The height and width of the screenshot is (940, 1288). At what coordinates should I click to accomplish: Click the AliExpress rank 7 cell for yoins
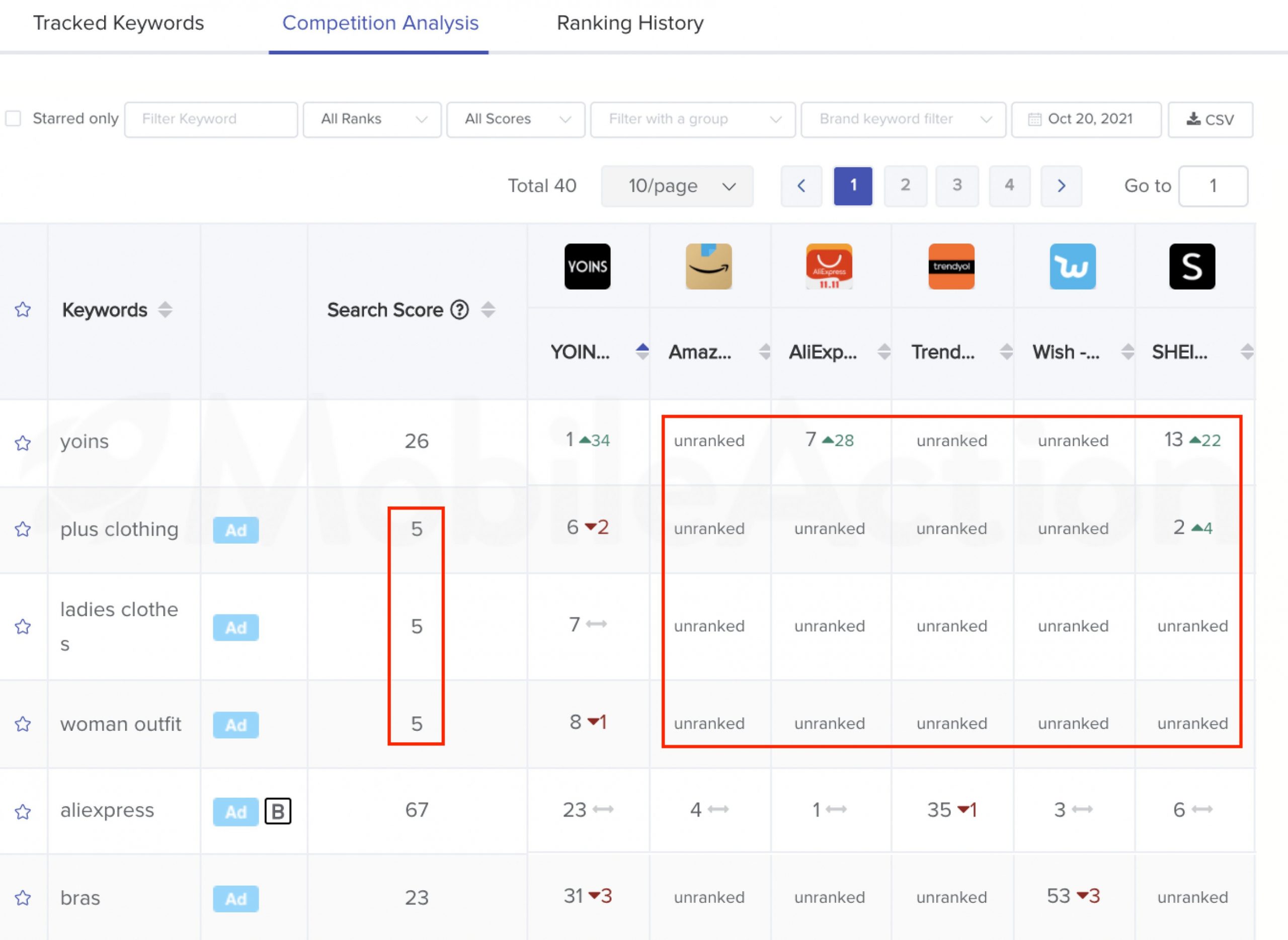pos(829,440)
